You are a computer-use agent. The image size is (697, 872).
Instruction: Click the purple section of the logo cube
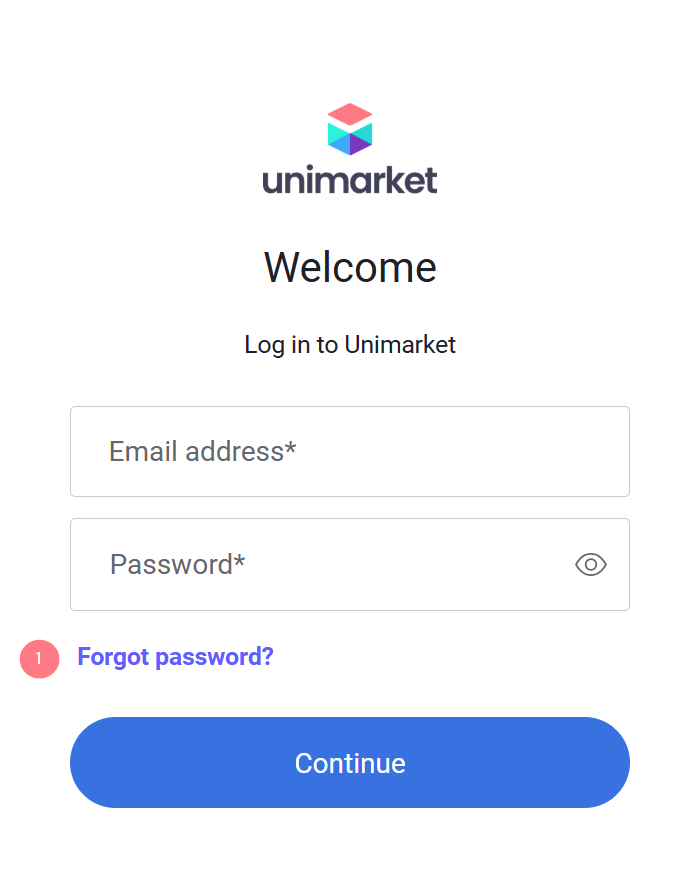pos(360,144)
